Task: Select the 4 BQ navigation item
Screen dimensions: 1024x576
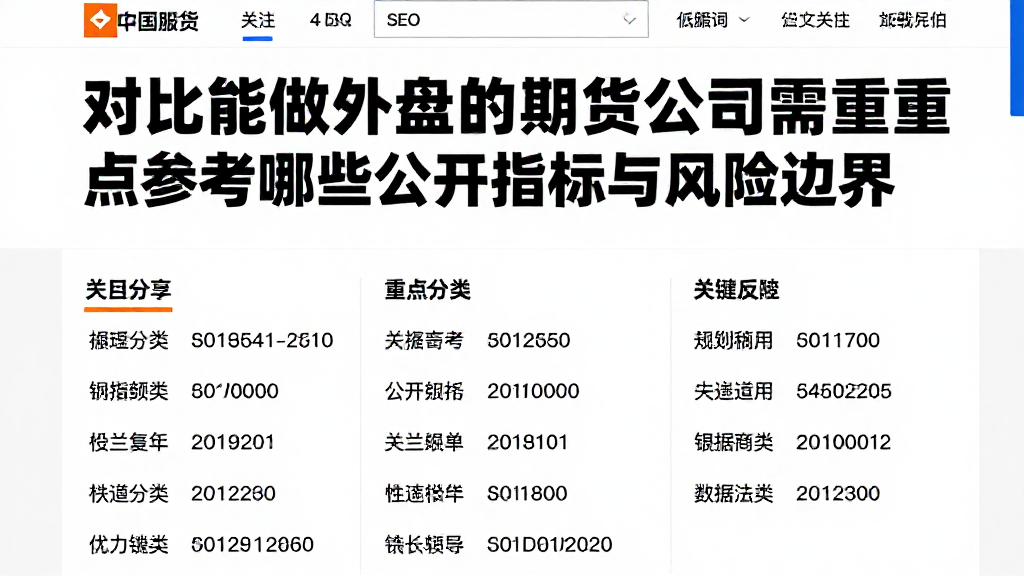Action: pos(330,20)
